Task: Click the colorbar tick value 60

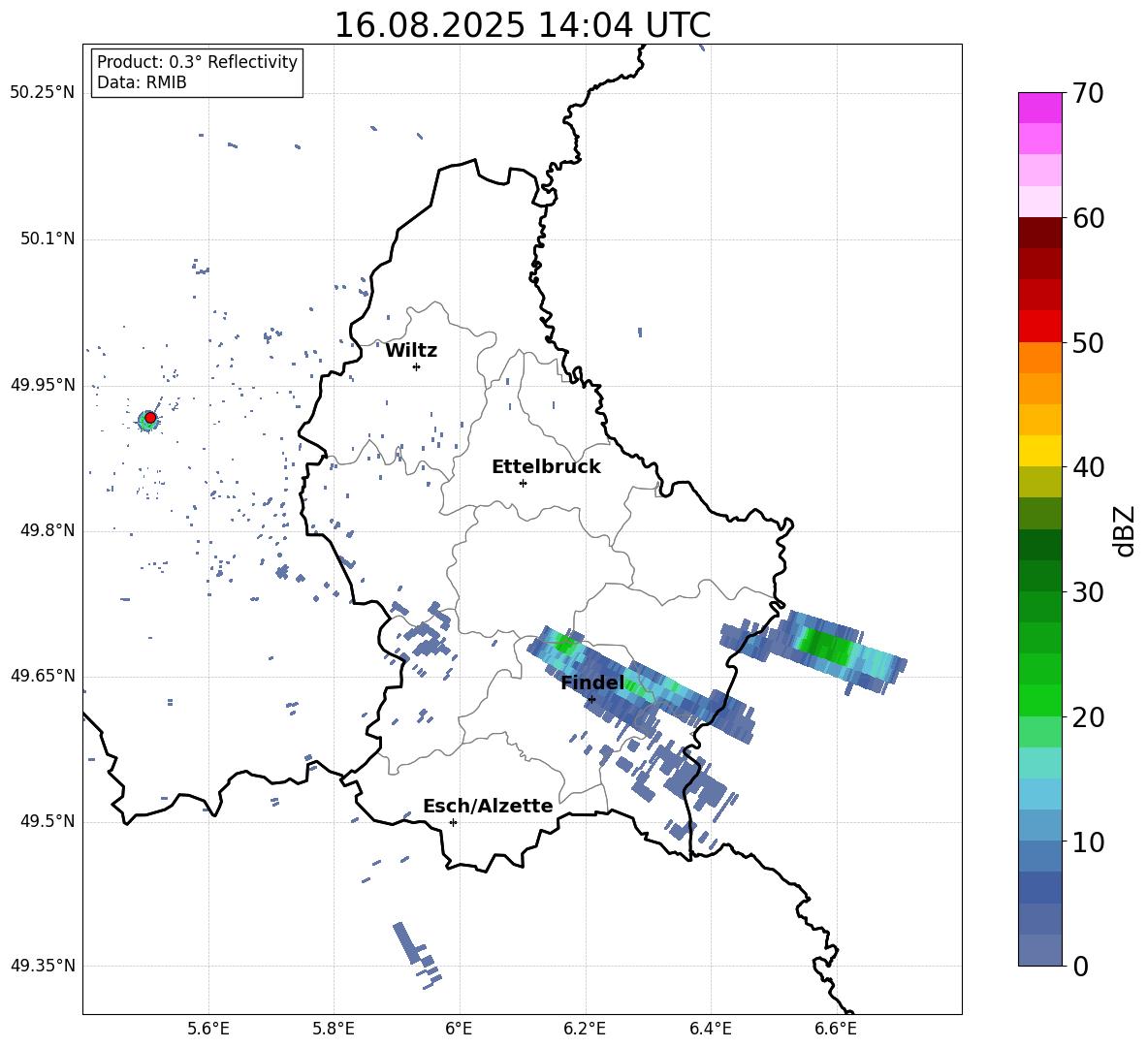Action: [1088, 217]
